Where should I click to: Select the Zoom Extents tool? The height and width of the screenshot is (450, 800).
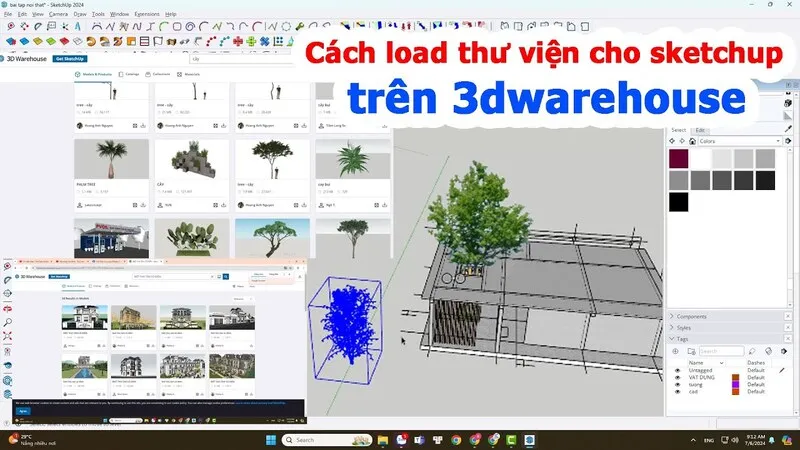(x=8, y=336)
